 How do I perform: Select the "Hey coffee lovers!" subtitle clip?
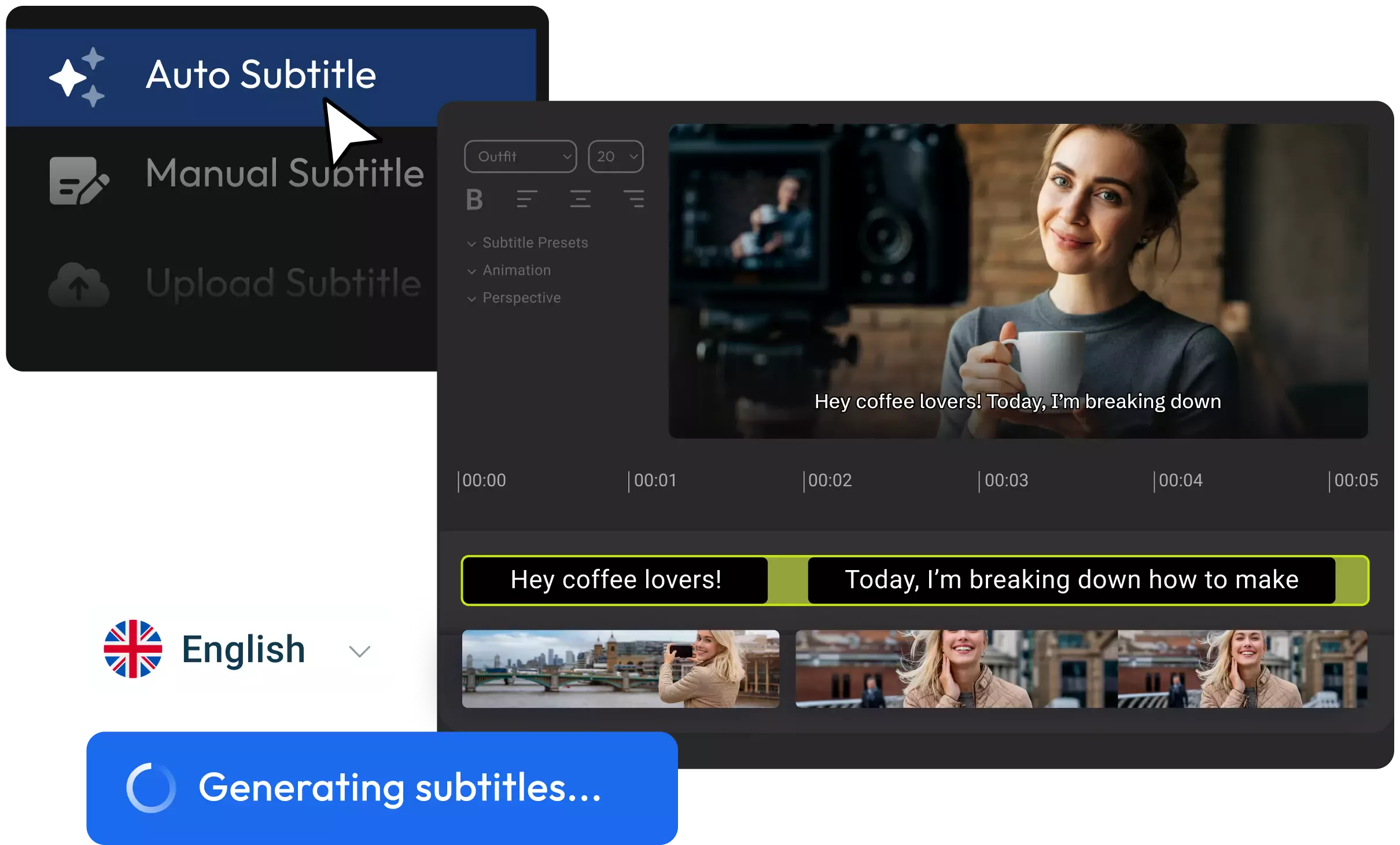click(616, 580)
